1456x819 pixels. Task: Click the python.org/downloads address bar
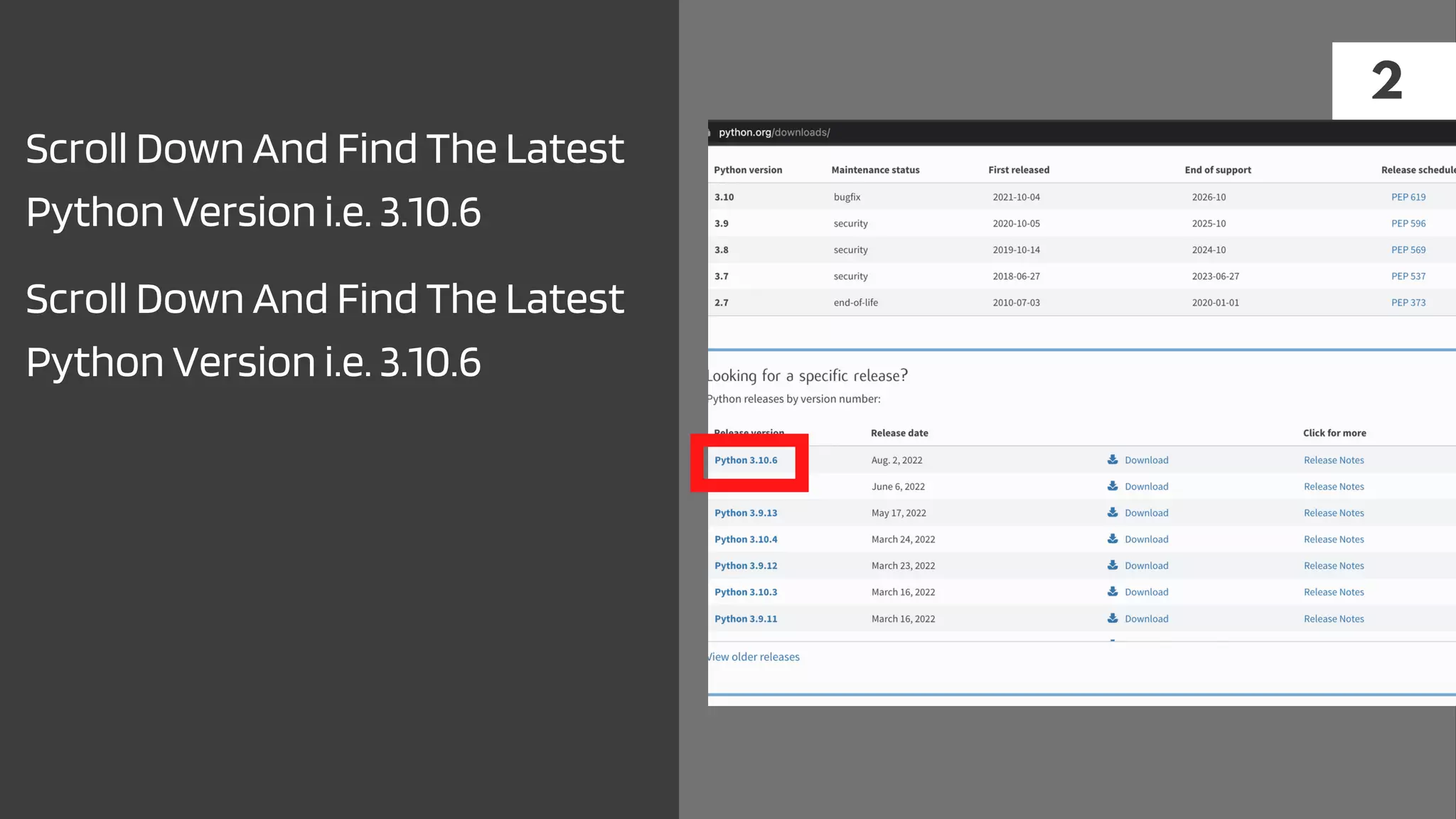[x=774, y=132]
